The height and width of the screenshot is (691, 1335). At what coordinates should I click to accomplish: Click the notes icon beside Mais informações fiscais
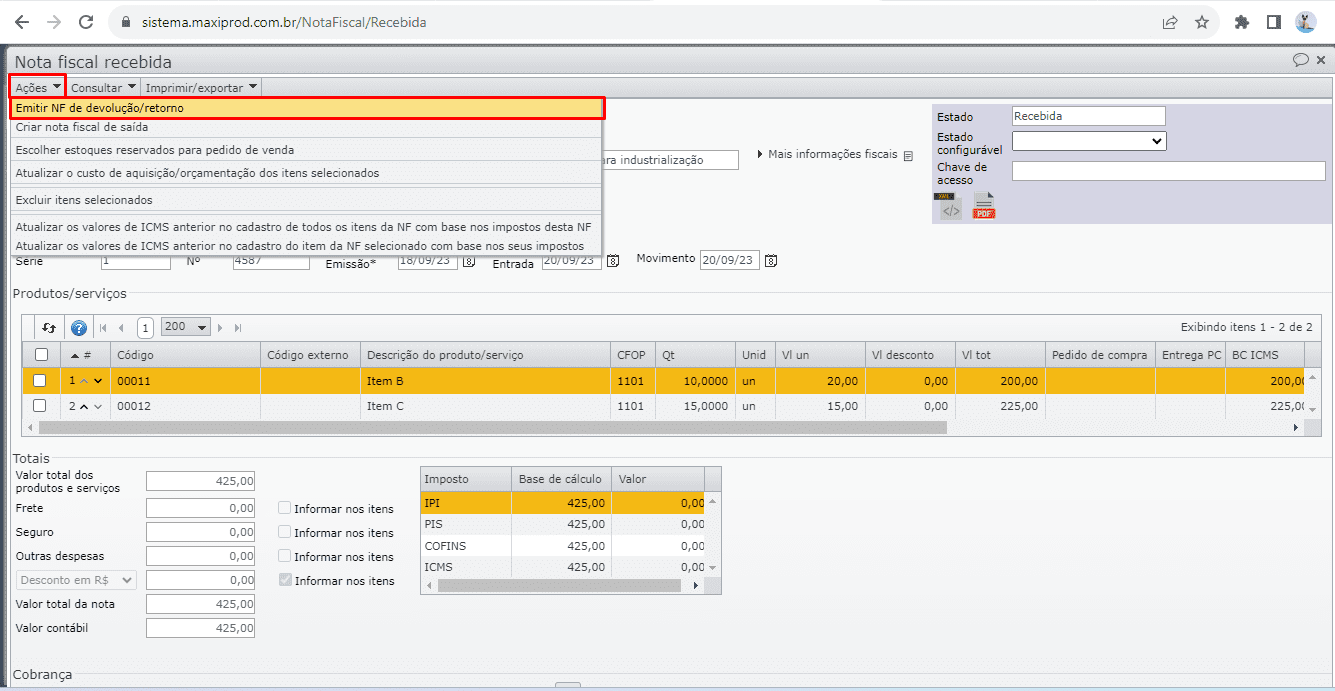coord(908,156)
